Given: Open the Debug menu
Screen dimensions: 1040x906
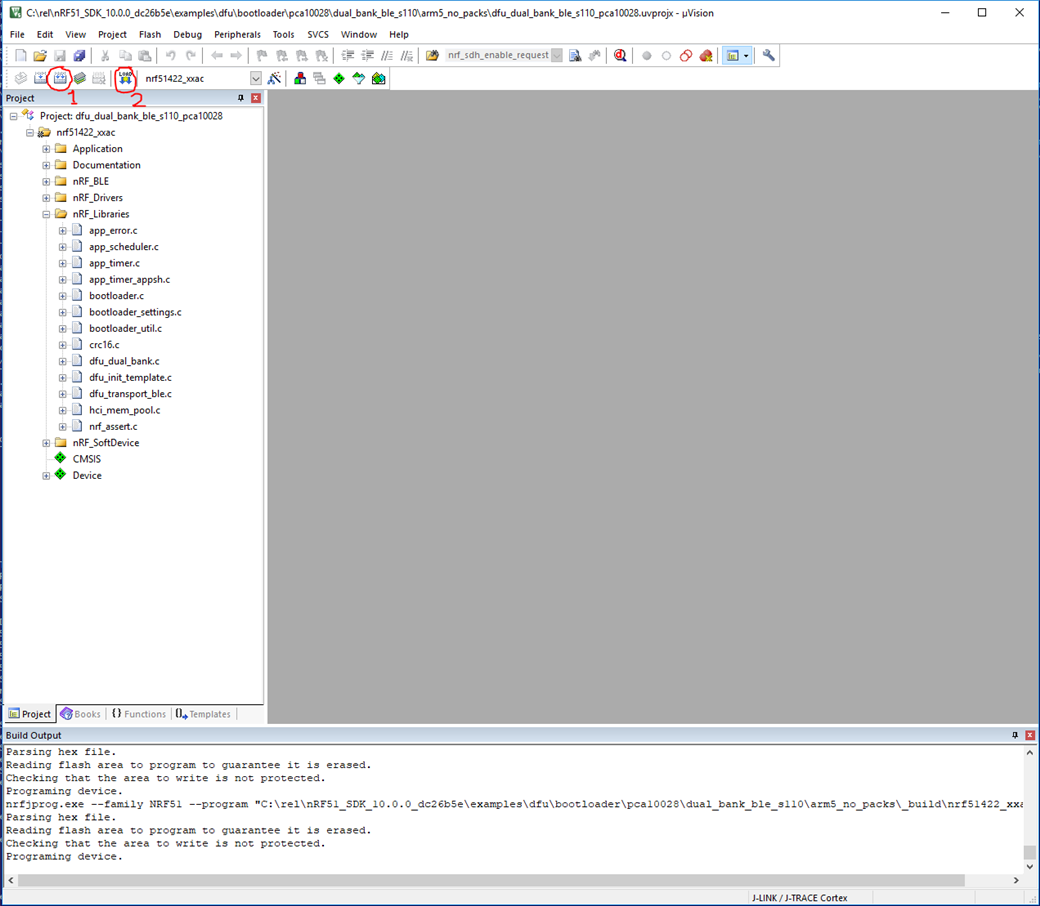Looking at the screenshot, I should click(188, 34).
